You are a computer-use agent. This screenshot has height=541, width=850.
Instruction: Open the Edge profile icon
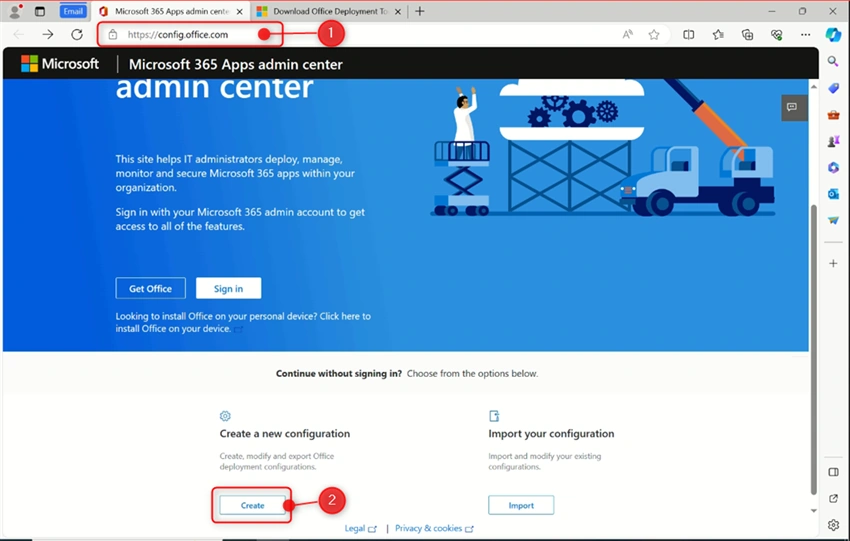16,11
